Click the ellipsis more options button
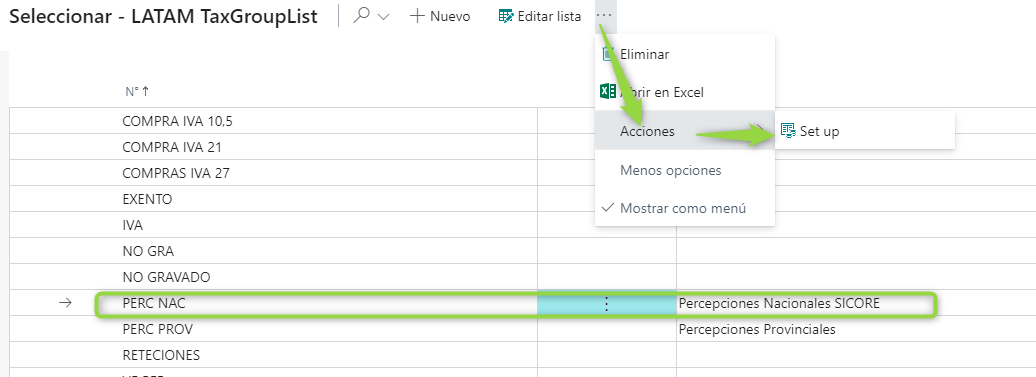 pos(604,15)
